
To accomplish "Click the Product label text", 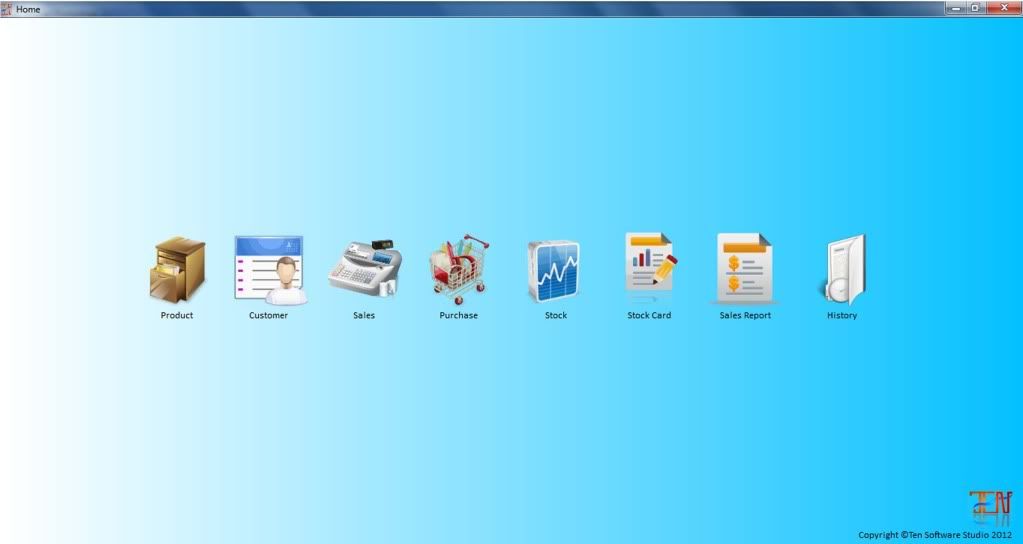I will pos(177,315).
